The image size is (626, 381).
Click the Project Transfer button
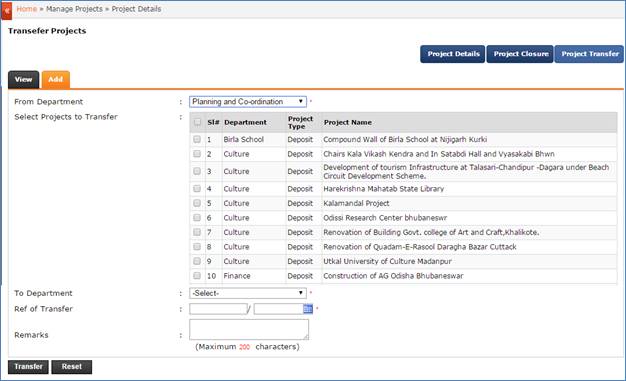pyautogui.click(x=589, y=54)
